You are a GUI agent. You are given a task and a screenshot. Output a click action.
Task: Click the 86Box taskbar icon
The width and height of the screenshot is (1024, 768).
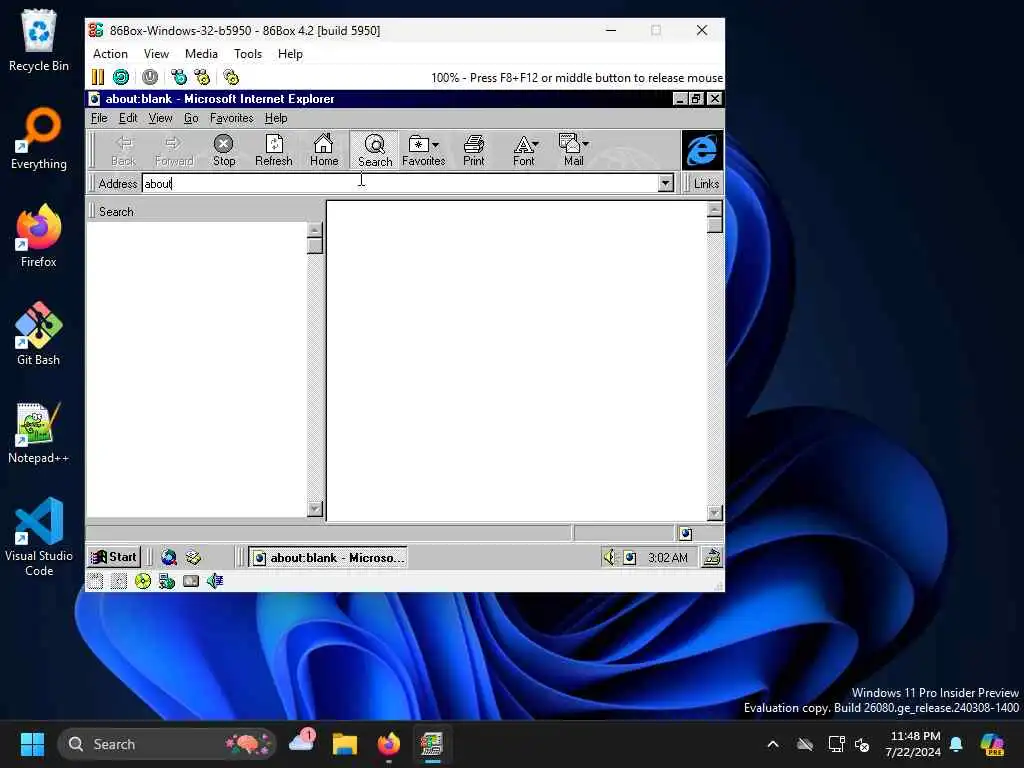click(x=431, y=744)
